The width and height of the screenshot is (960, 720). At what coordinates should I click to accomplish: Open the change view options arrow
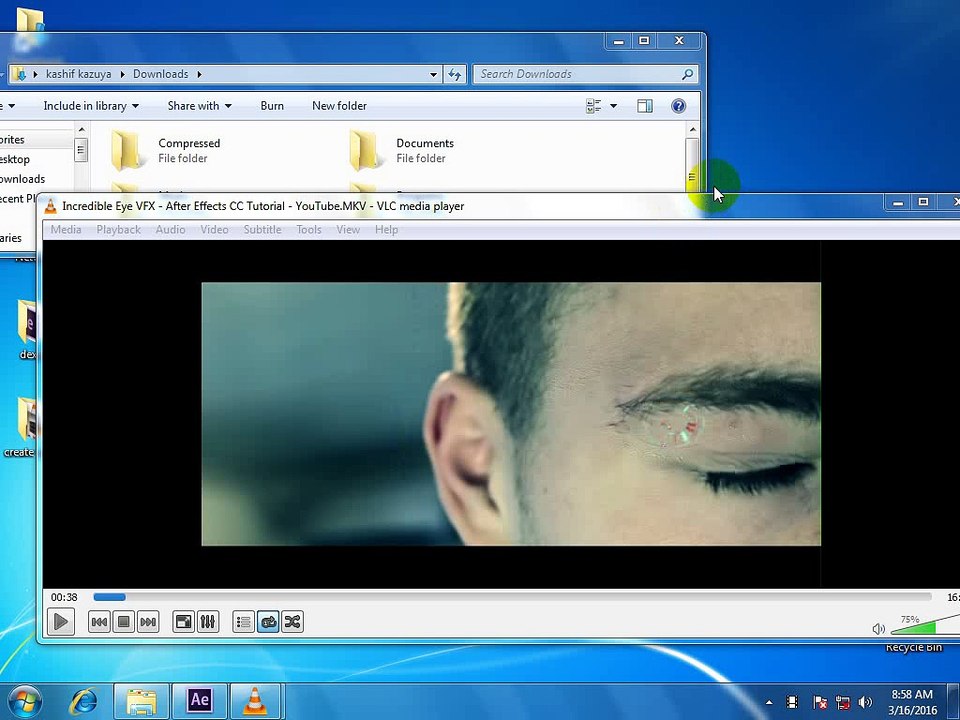click(x=613, y=106)
